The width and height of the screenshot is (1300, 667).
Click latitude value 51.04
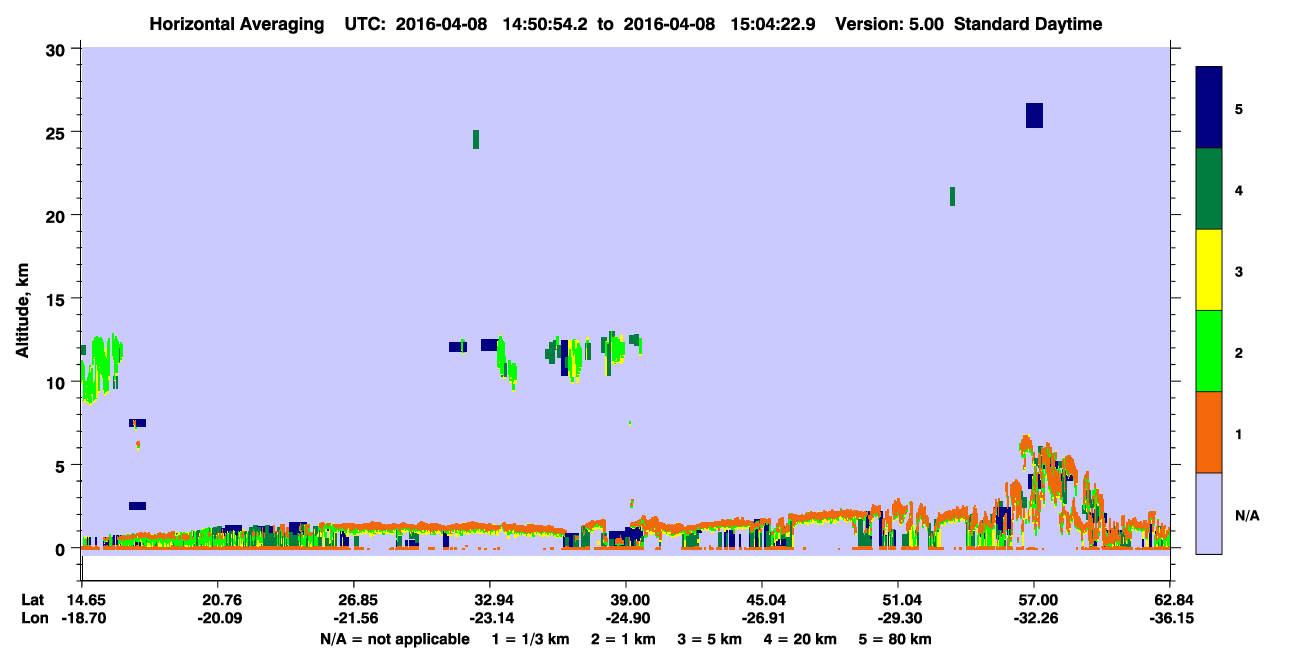[898, 600]
